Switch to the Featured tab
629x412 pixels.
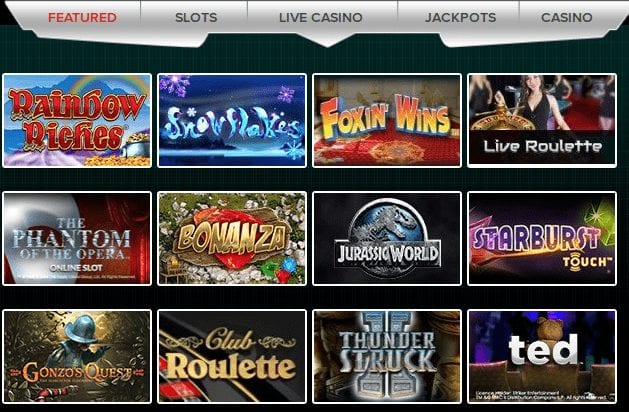(x=82, y=18)
